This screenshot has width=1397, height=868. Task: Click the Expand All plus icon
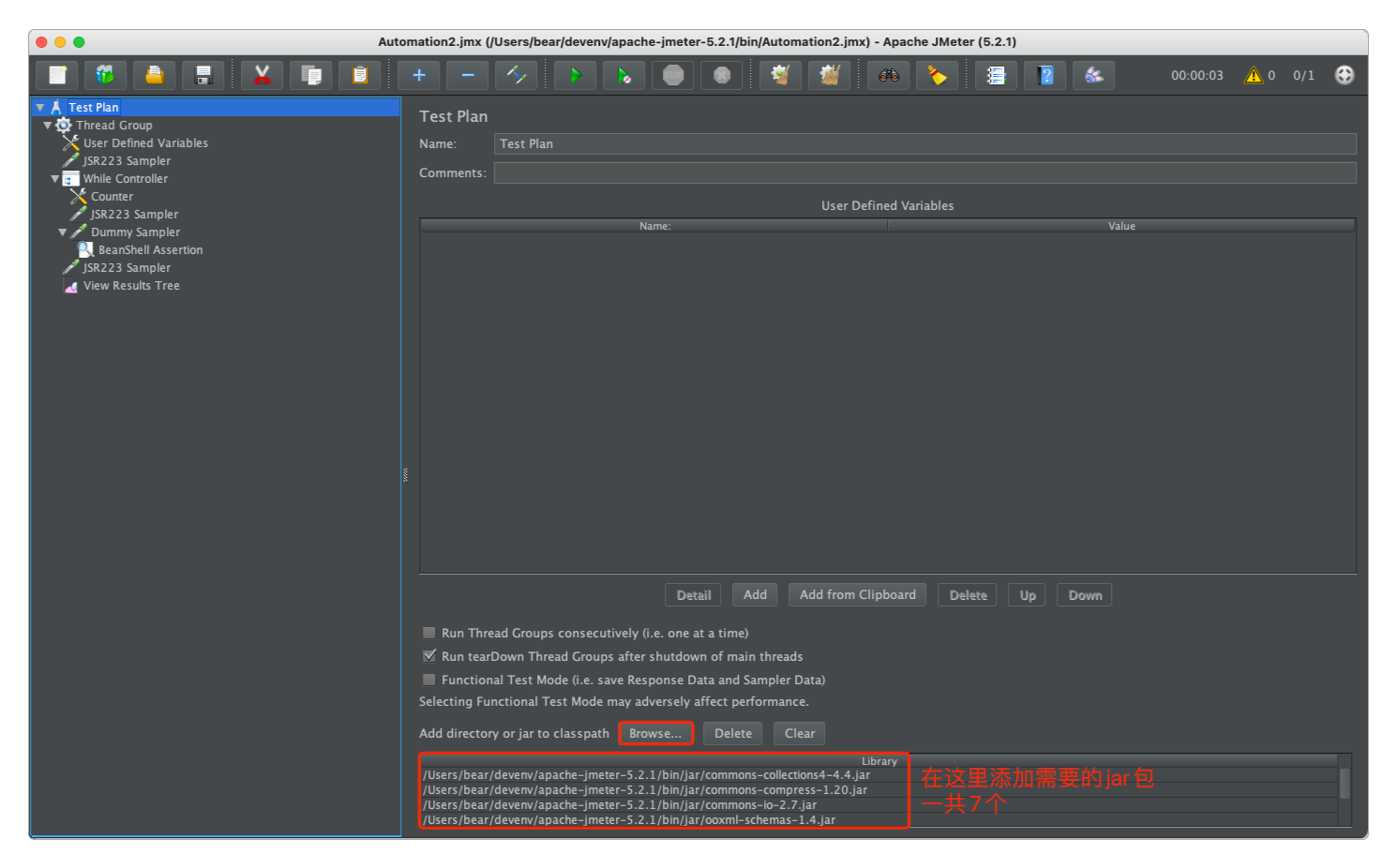419,75
